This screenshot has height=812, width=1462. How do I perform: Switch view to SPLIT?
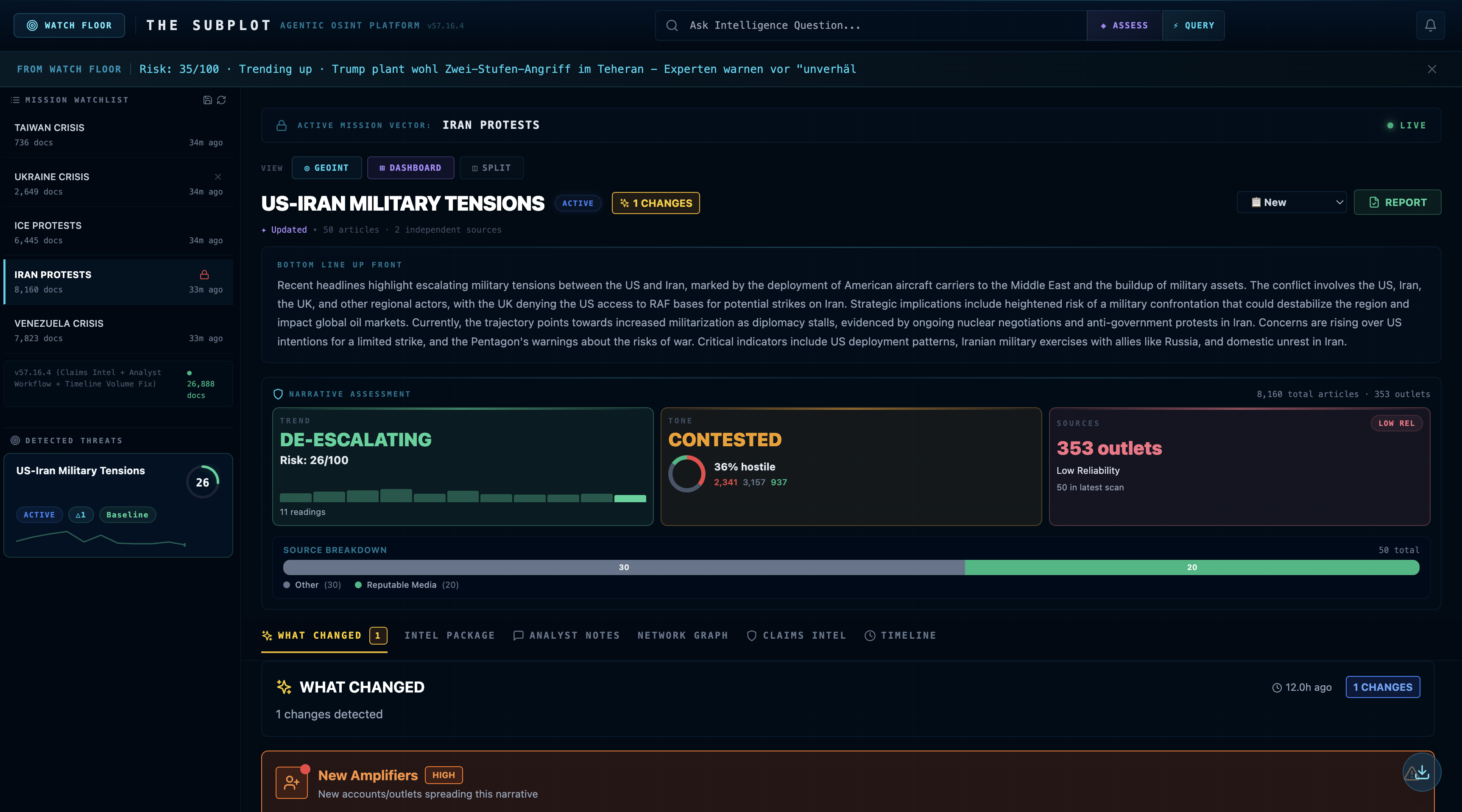click(491, 168)
